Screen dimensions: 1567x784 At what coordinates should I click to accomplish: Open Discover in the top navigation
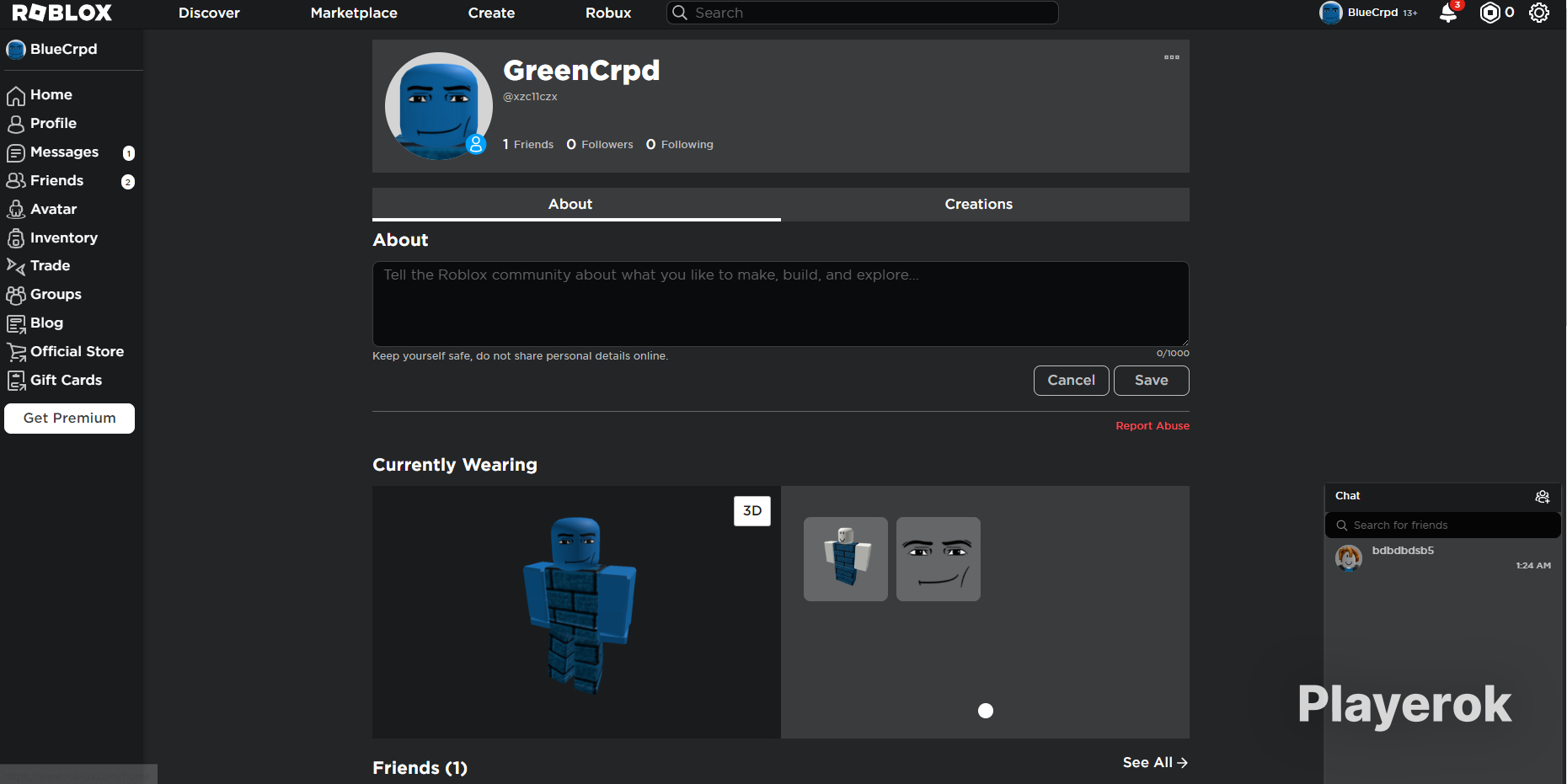[x=209, y=13]
